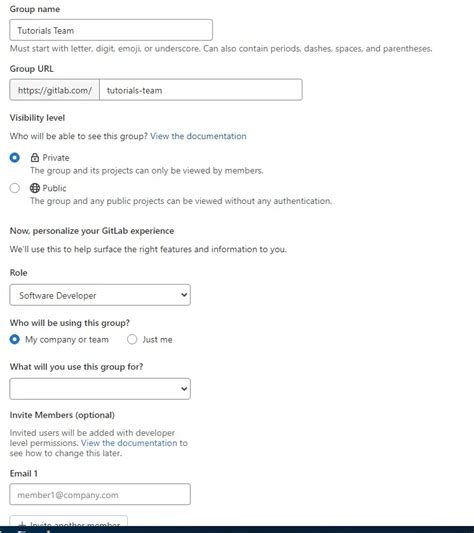Click the lock icon beside Private
474x533 pixels.
[35, 158]
